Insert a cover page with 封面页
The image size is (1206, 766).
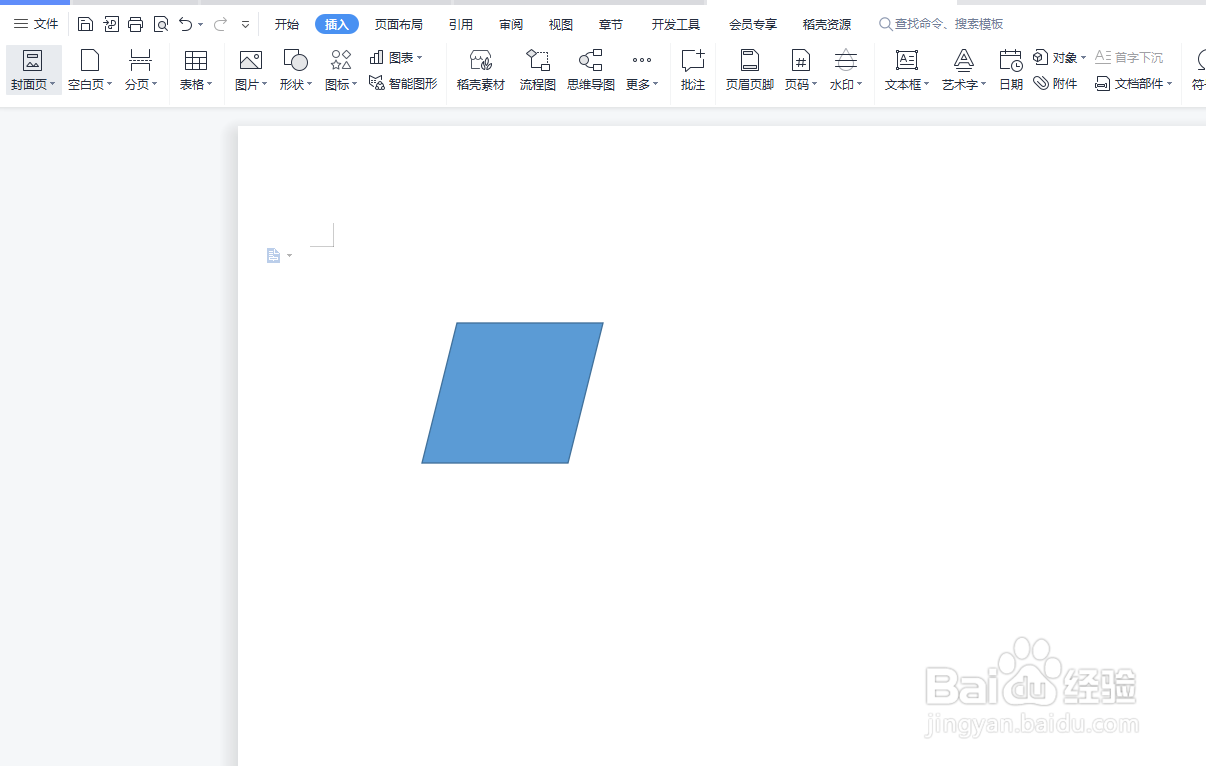click(33, 70)
